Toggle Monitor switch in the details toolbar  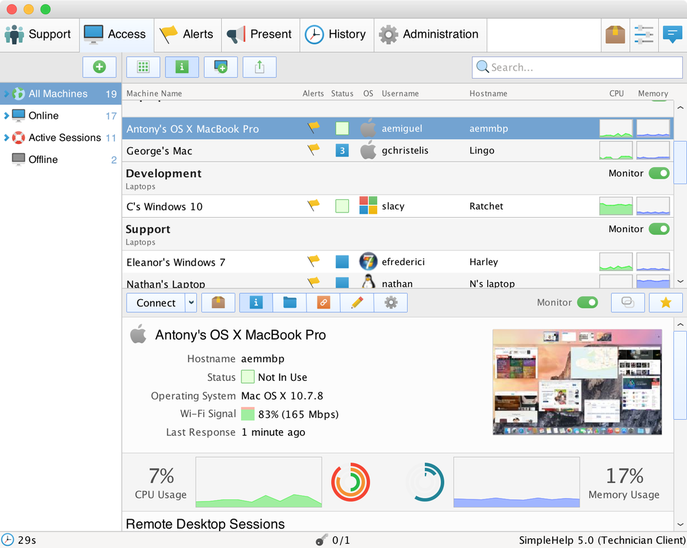pos(588,303)
